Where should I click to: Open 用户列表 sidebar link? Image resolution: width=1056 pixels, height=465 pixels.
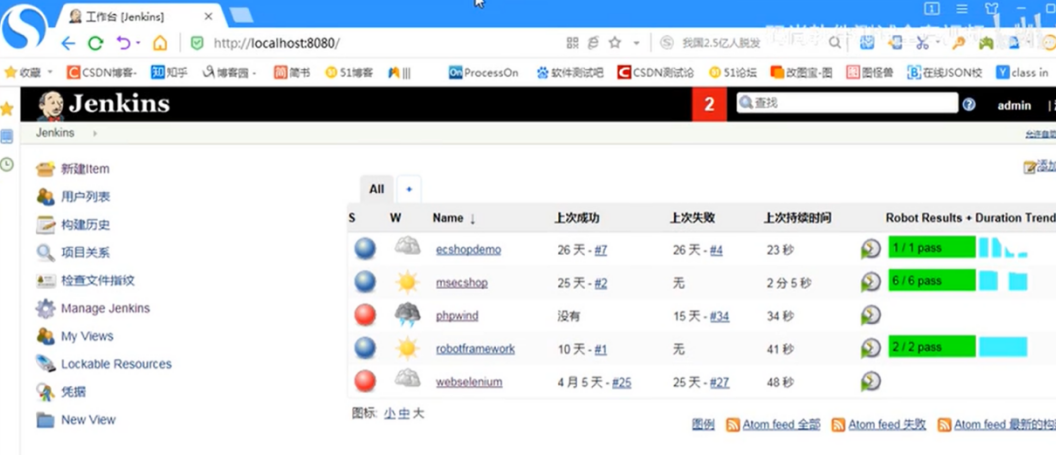86,197
